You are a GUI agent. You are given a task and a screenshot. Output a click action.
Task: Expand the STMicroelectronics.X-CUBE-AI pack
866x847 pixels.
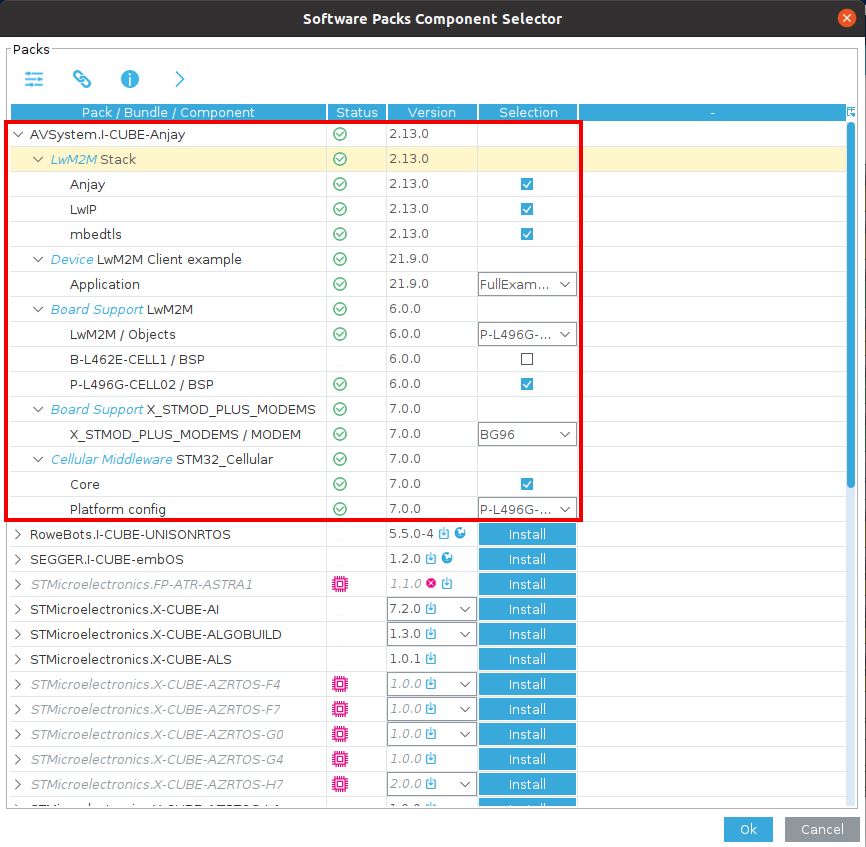coord(18,610)
